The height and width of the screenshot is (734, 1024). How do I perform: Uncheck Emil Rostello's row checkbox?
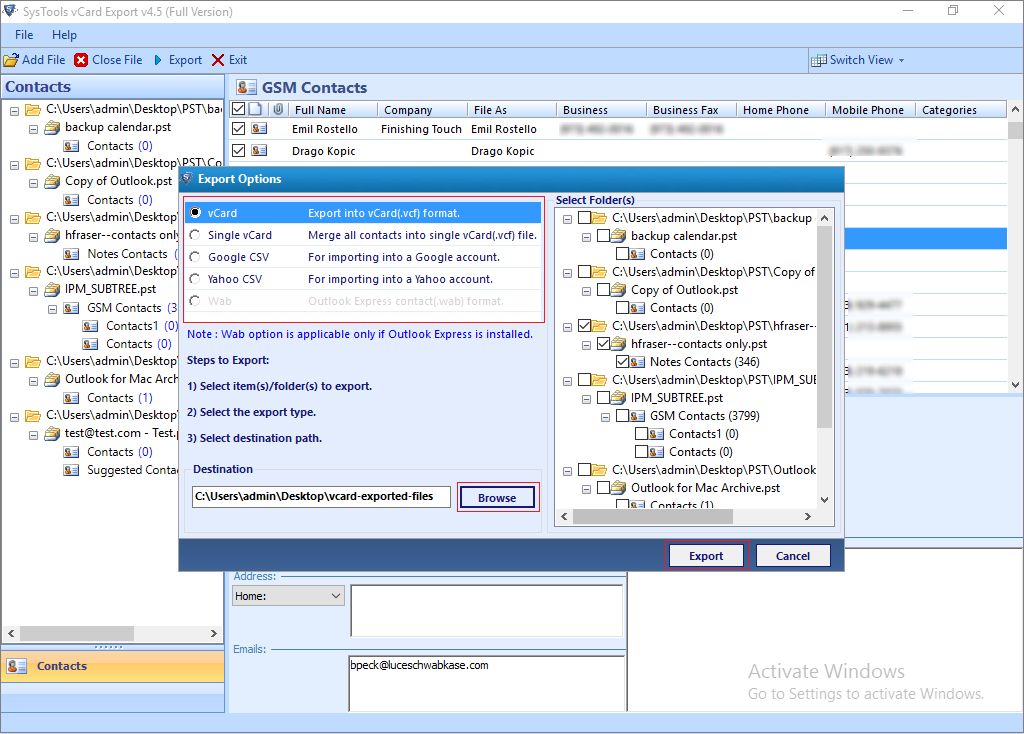point(239,129)
